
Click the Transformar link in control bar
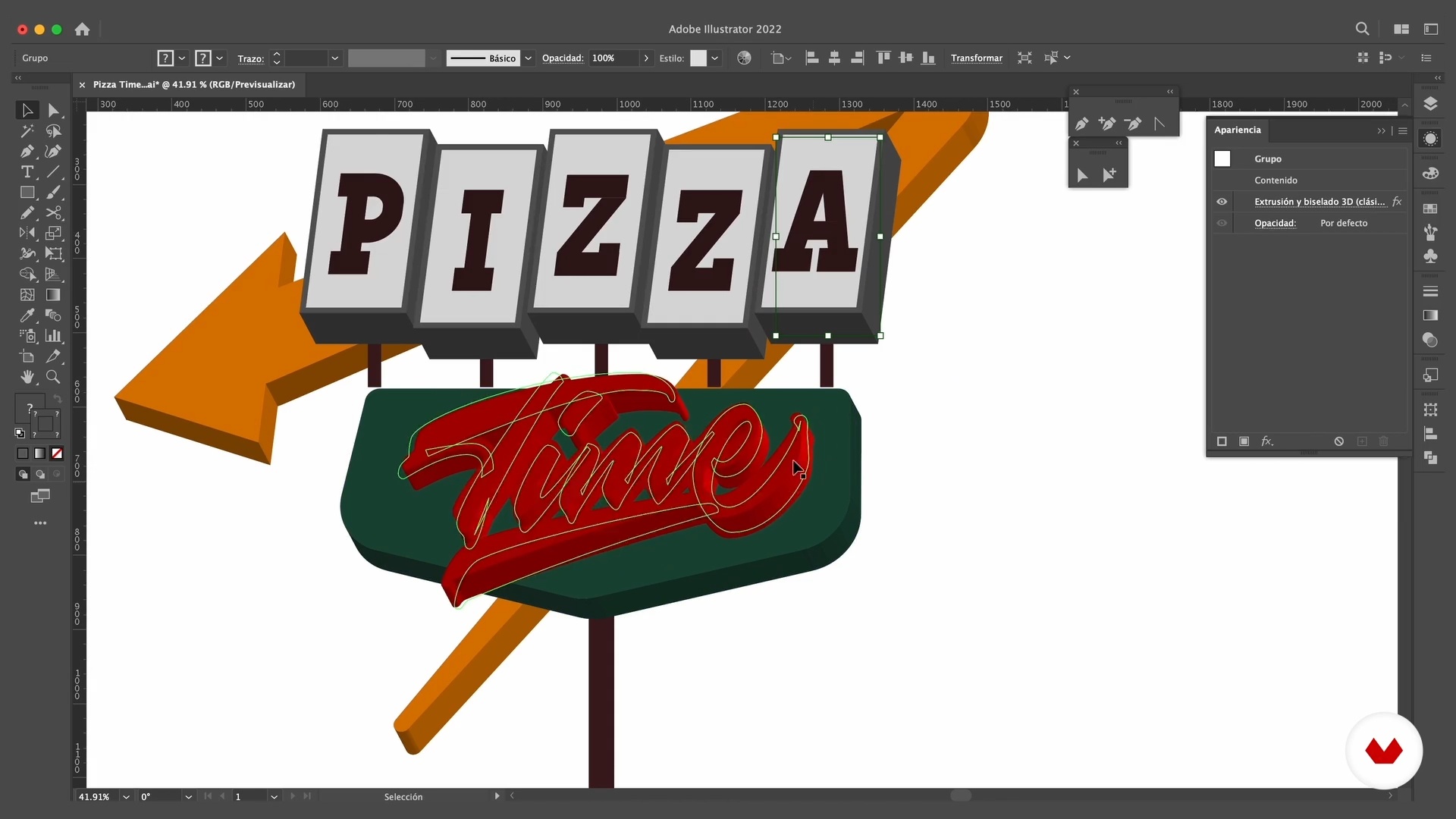click(977, 58)
